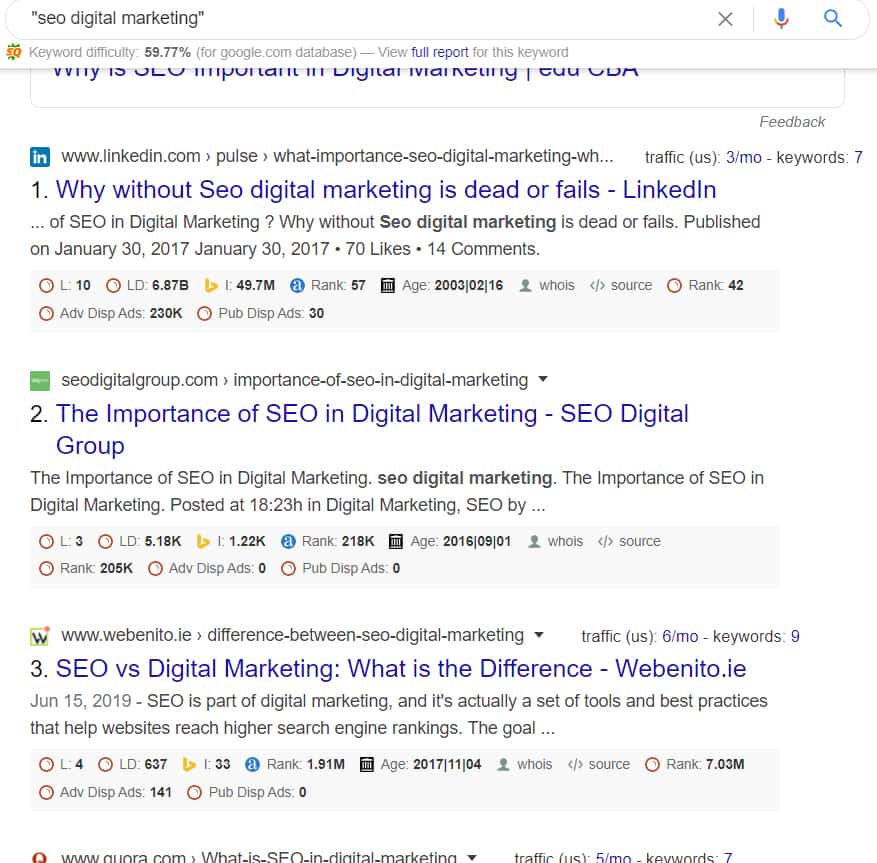Screen dimensions: 877x863
Task: Open 'Why without Seo digital marketing' LinkedIn result
Action: [386, 190]
